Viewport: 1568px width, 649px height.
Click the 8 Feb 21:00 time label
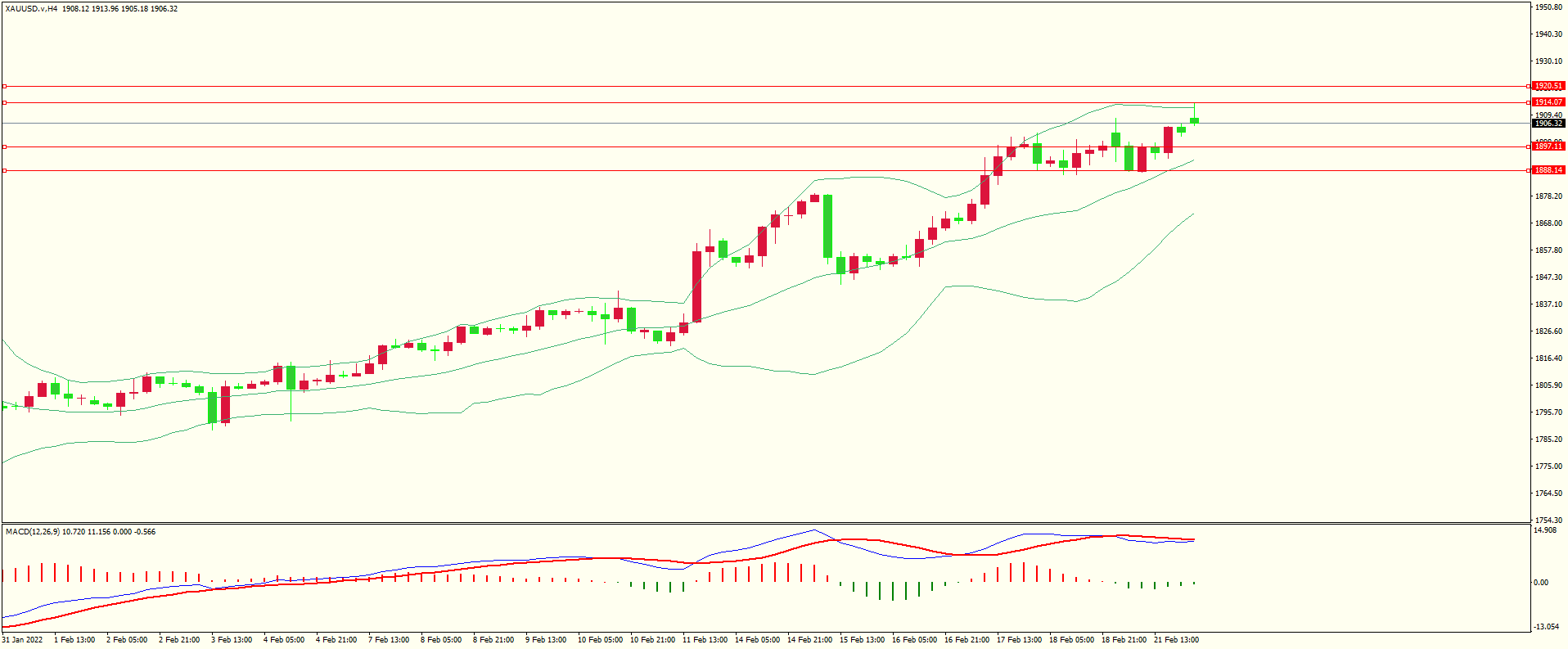point(493,640)
